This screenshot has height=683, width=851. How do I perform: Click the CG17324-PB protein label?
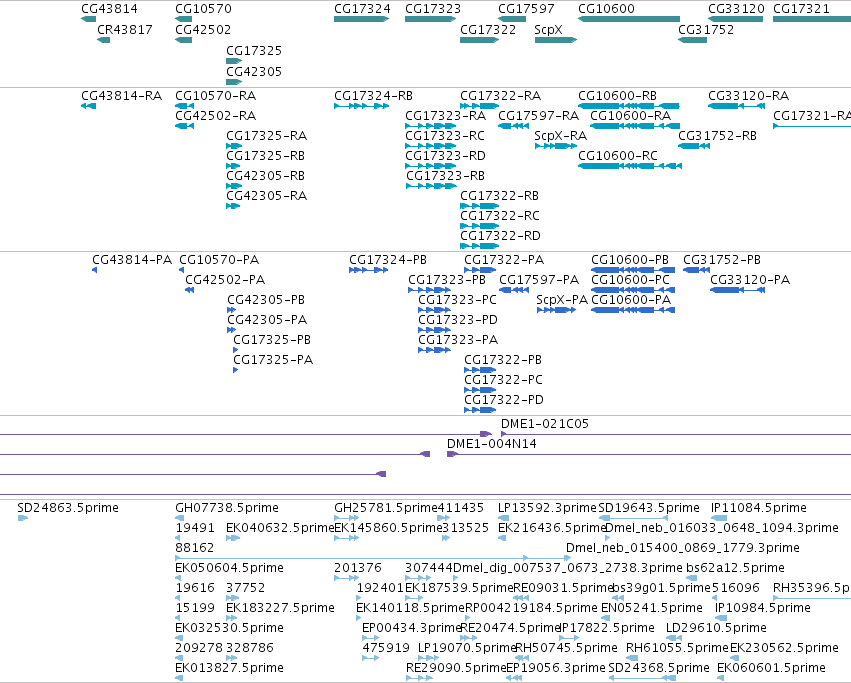(388, 260)
